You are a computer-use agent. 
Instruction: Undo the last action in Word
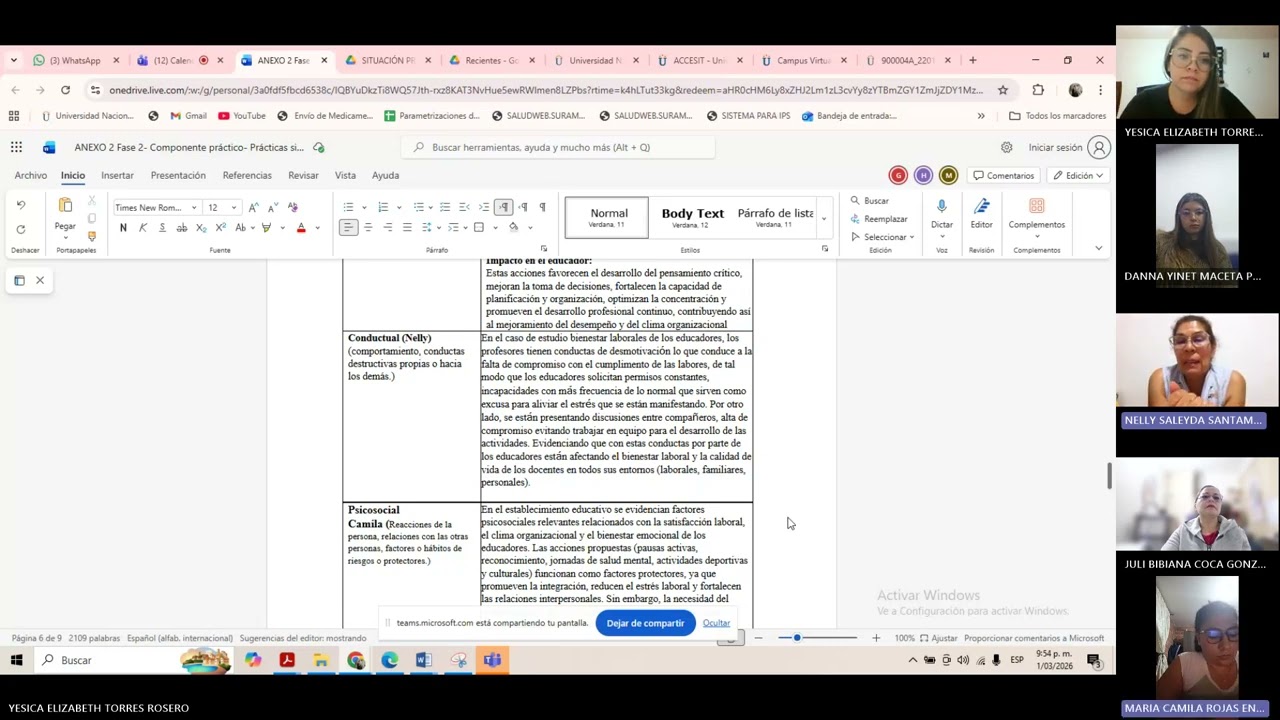tap(21, 205)
